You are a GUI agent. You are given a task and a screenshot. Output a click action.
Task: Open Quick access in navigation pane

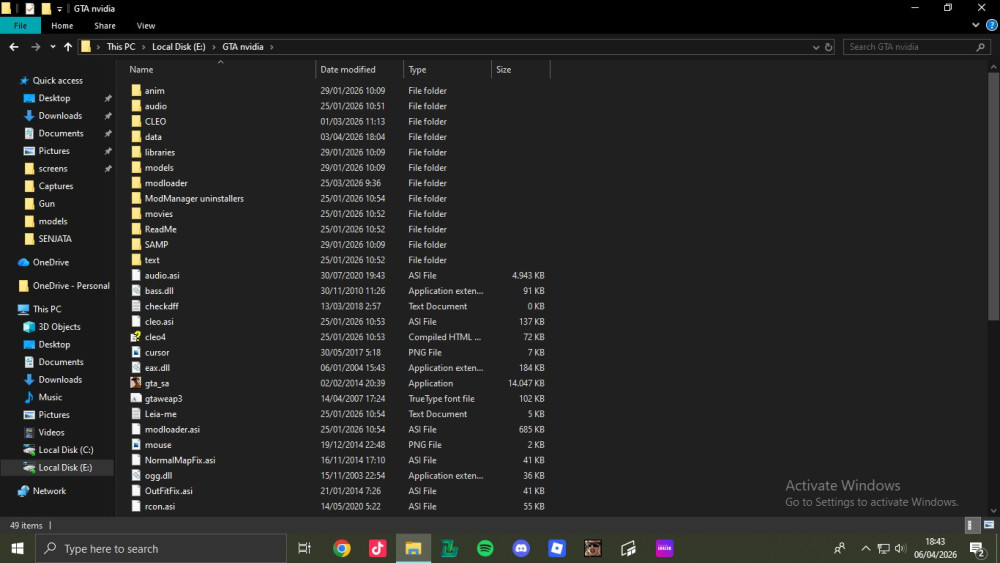57,80
